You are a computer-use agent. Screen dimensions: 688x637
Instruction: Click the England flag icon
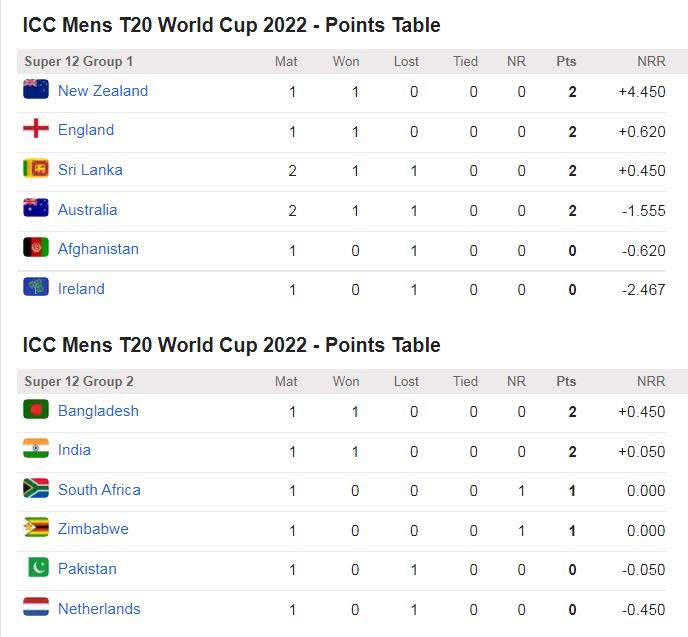coord(36,129)
